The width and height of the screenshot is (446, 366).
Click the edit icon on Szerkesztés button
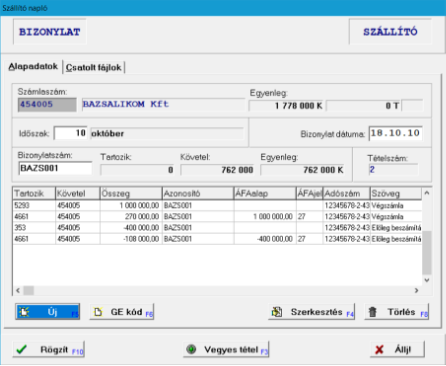pos(277,312)
